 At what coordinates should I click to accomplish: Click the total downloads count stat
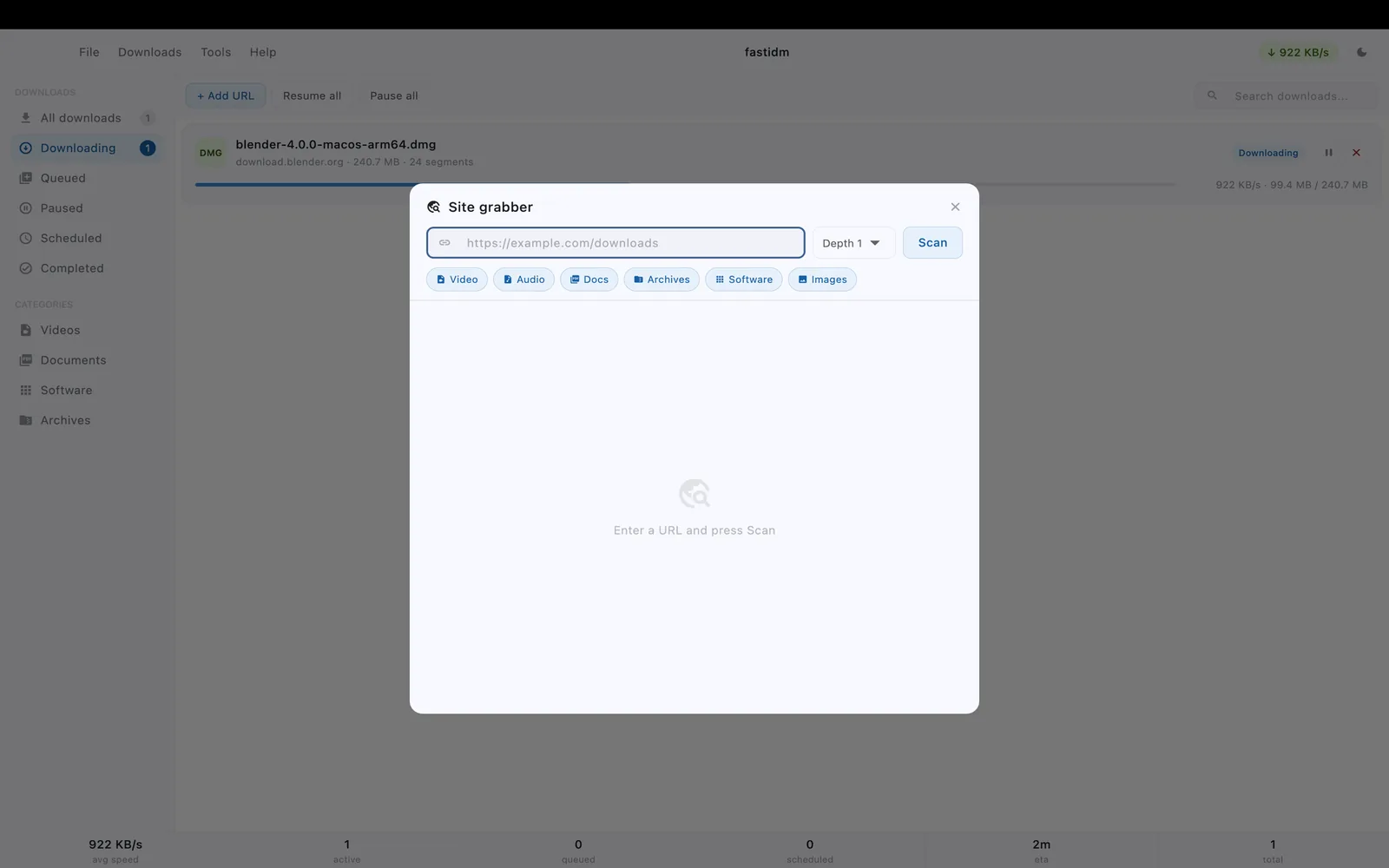[1273, 851]
